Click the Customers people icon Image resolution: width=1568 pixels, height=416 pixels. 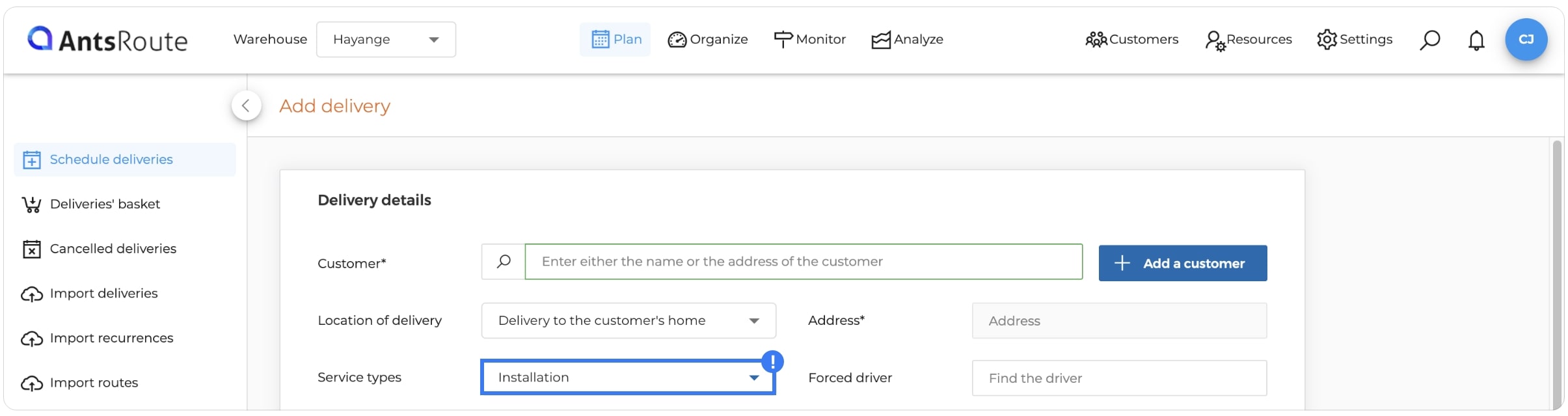click(1096, 40)
